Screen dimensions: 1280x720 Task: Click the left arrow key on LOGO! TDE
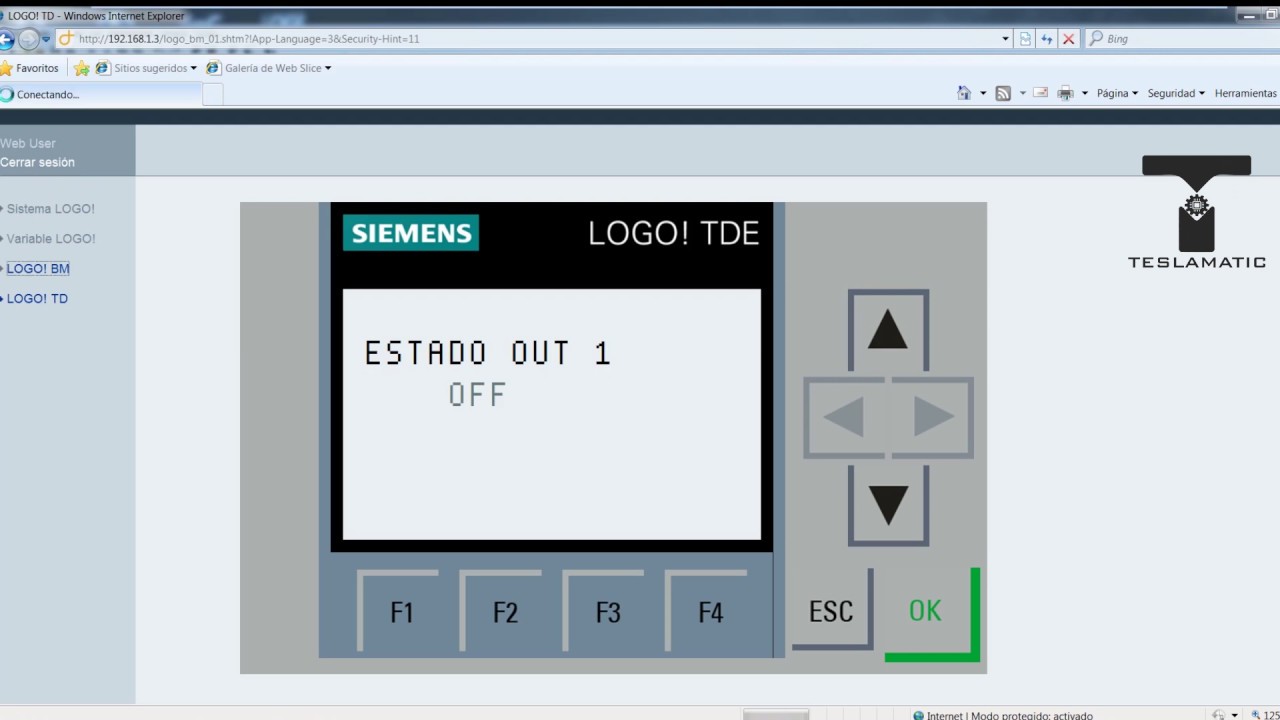tap(844, 417)
